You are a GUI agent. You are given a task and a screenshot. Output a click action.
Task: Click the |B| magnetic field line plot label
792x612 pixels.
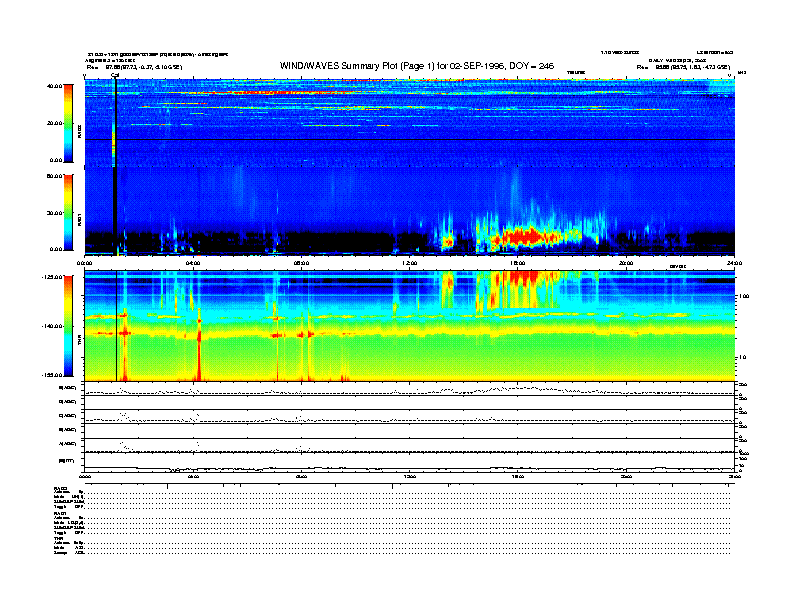tap(67, 460)
